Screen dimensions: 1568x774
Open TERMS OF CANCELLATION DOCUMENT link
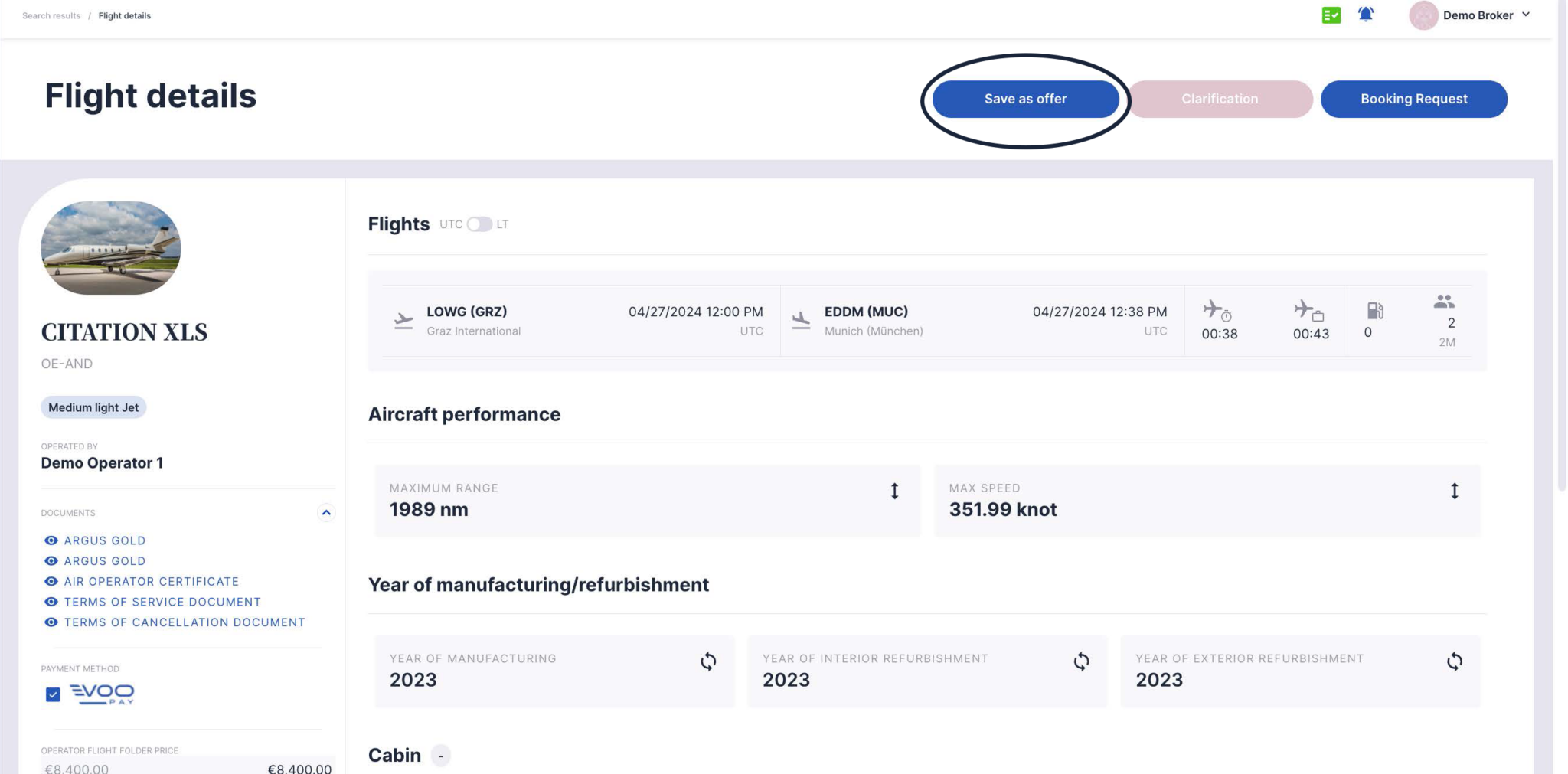tap(185, 622)
